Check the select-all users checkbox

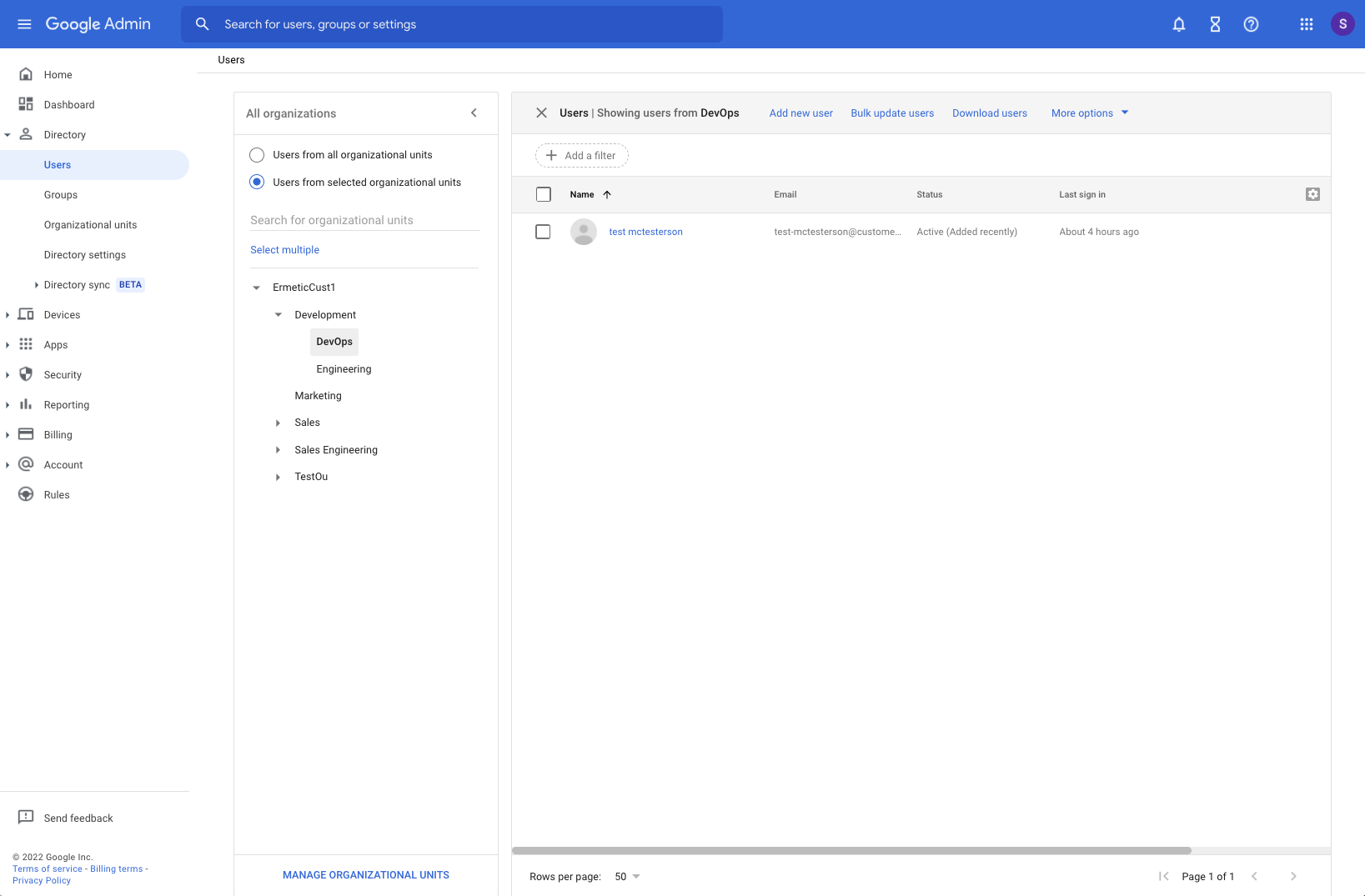544,194
